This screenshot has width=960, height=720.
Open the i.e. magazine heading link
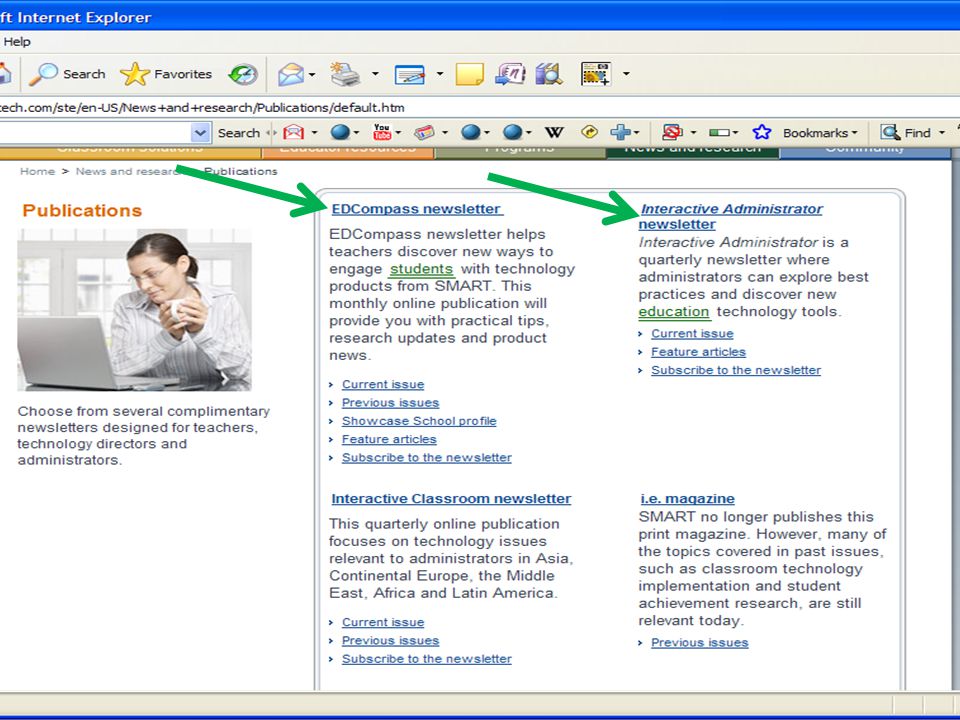687,498
